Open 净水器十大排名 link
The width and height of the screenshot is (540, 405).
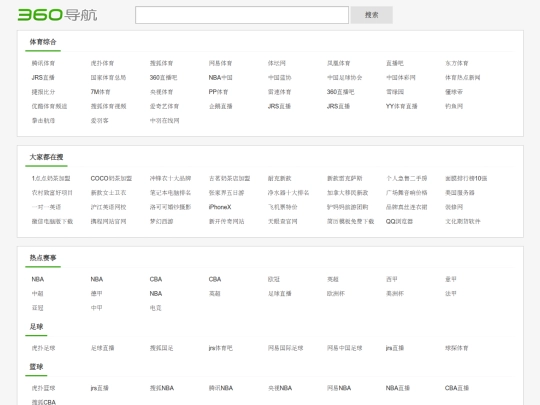(x=288, y=193)
